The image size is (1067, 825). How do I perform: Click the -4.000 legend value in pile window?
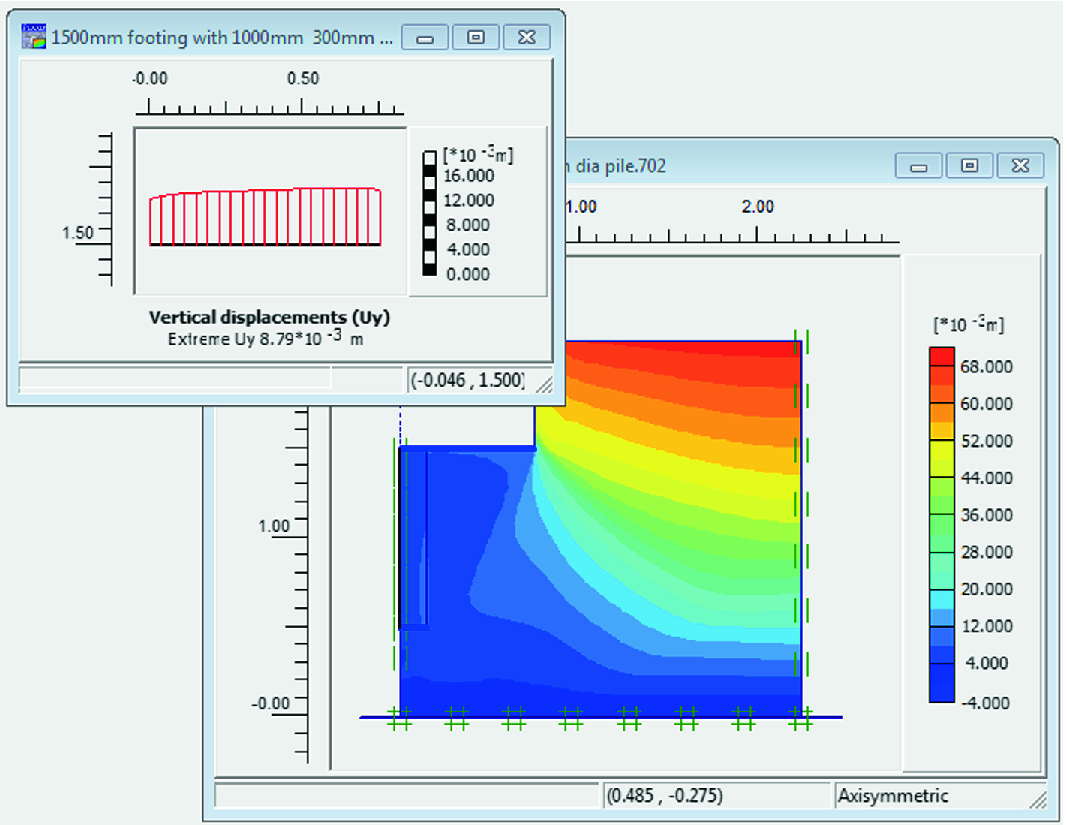985,702
